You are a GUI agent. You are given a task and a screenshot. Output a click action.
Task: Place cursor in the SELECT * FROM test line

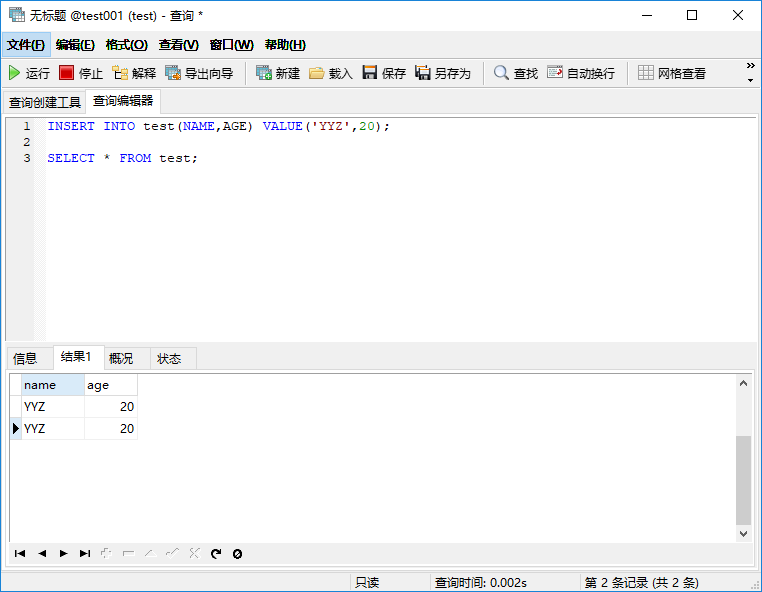[122, 158]
